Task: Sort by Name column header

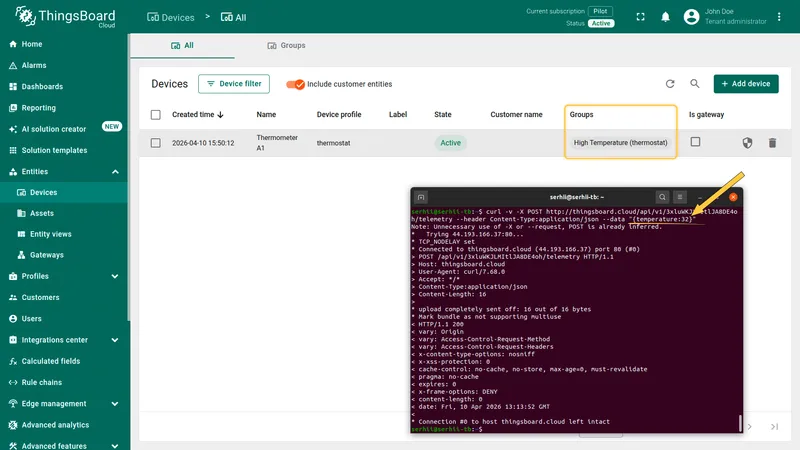Action: (266, 115)
